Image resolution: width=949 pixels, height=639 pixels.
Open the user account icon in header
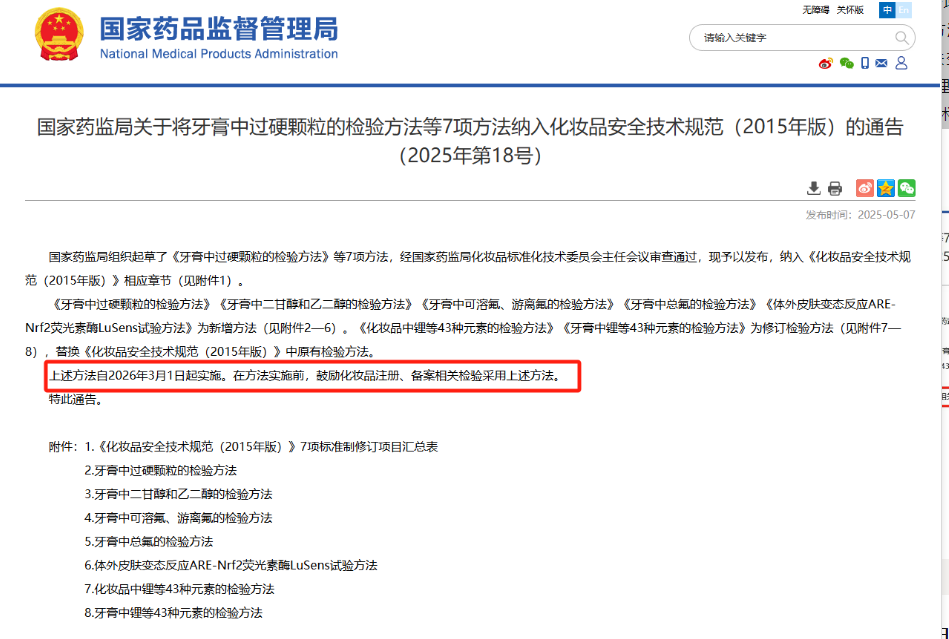(x=901, y=64)
